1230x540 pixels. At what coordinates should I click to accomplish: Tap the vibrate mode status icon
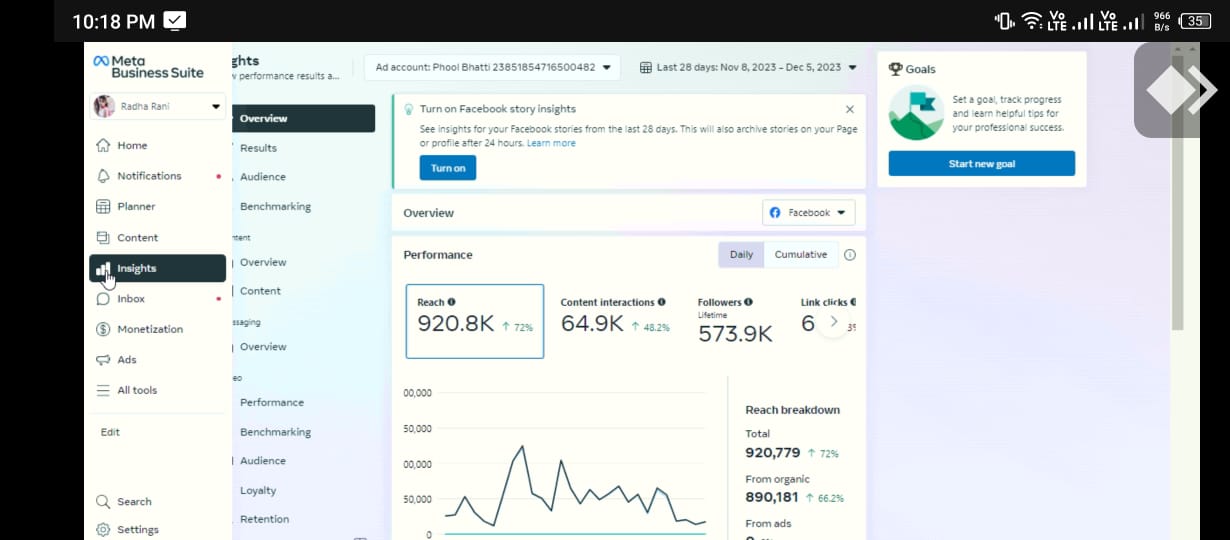click(x=1004, y=21)
